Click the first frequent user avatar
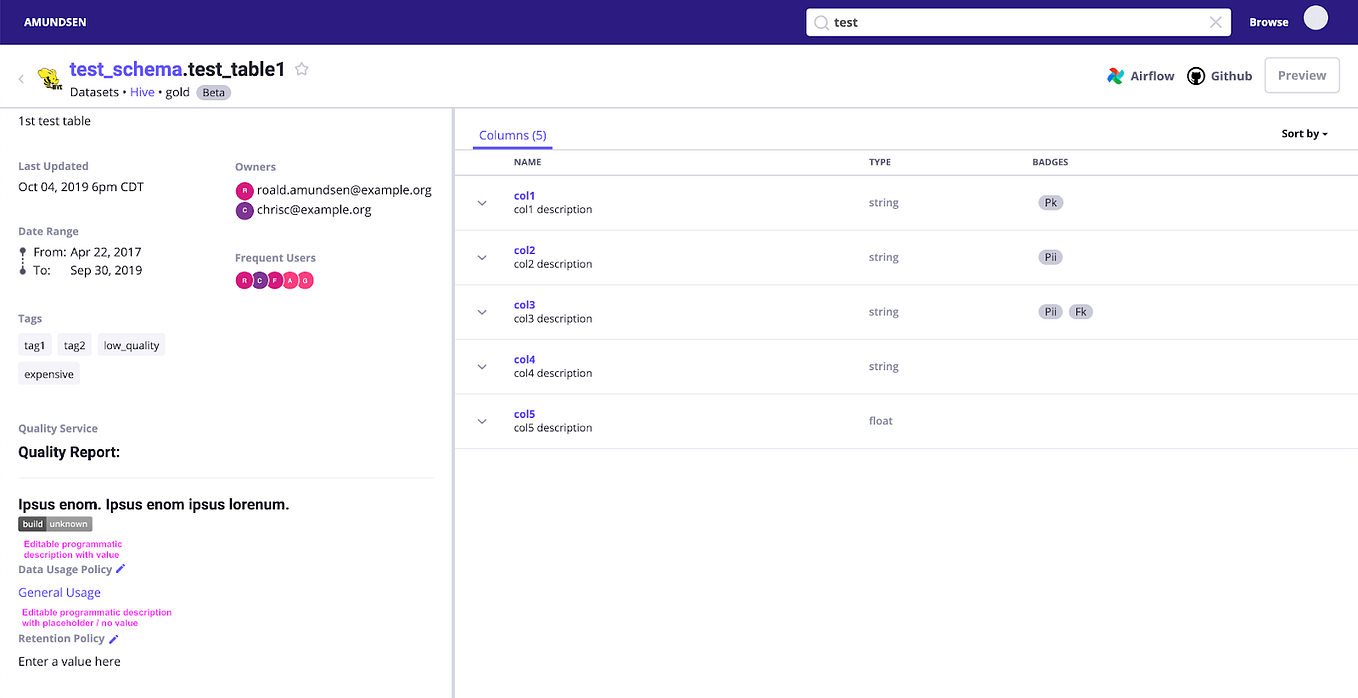1358x698 pixels. coord(245,280)
